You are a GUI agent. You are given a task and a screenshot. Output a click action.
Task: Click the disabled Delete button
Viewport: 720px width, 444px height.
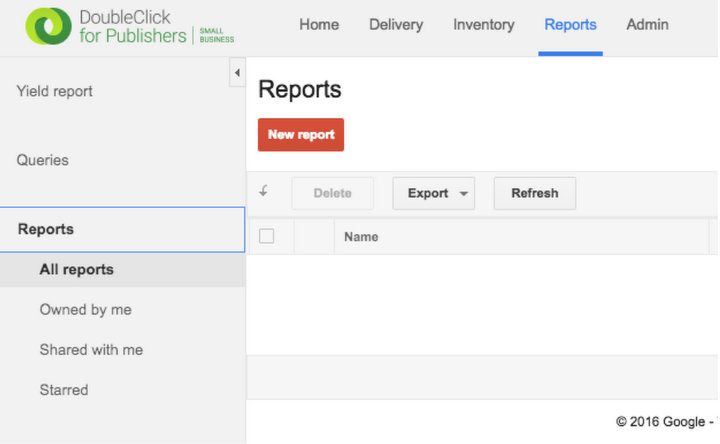(332, 193)
